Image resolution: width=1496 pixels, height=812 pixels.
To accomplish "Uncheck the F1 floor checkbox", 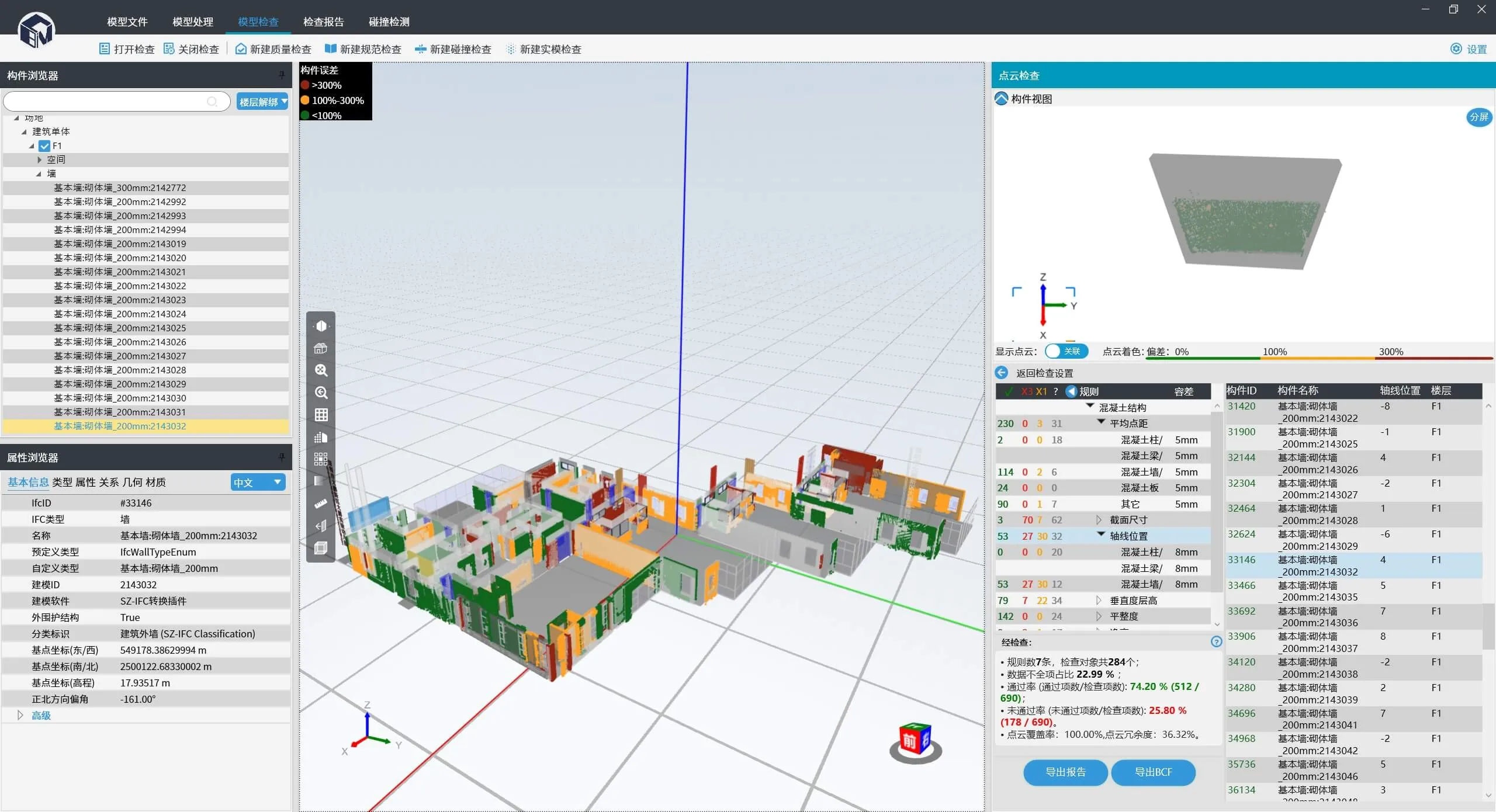I will [44, 146].
